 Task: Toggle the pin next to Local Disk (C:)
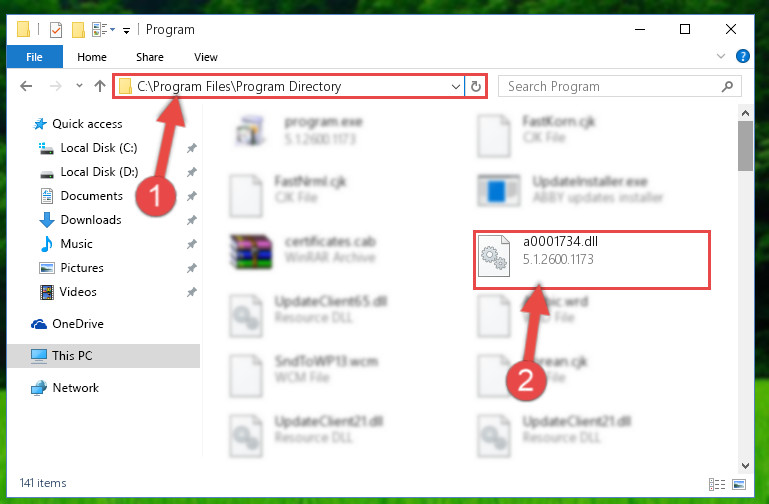192,148
